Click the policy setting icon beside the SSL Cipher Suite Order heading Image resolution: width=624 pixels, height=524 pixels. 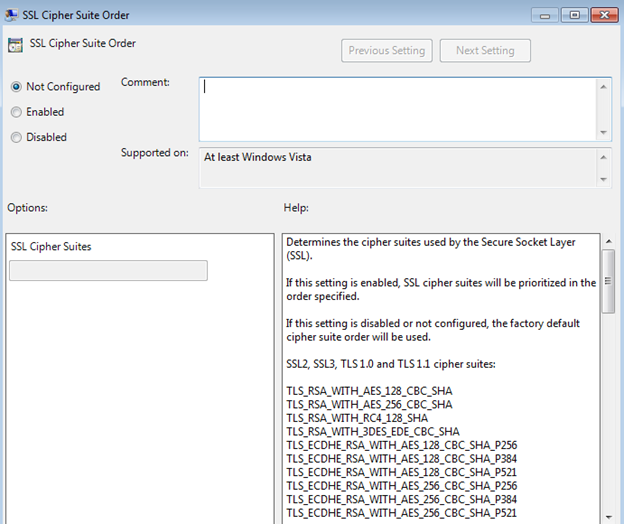tap(16, 45)
